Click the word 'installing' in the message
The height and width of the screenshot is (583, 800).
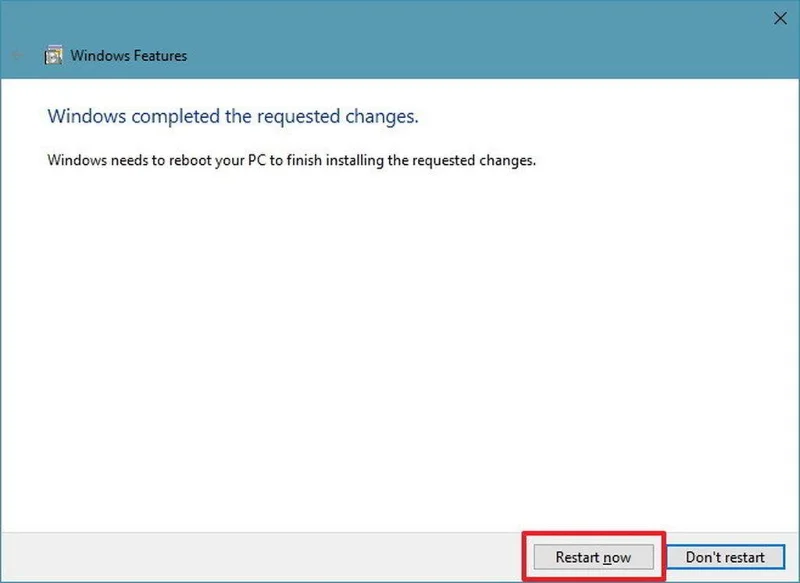(x=355, y=161)
